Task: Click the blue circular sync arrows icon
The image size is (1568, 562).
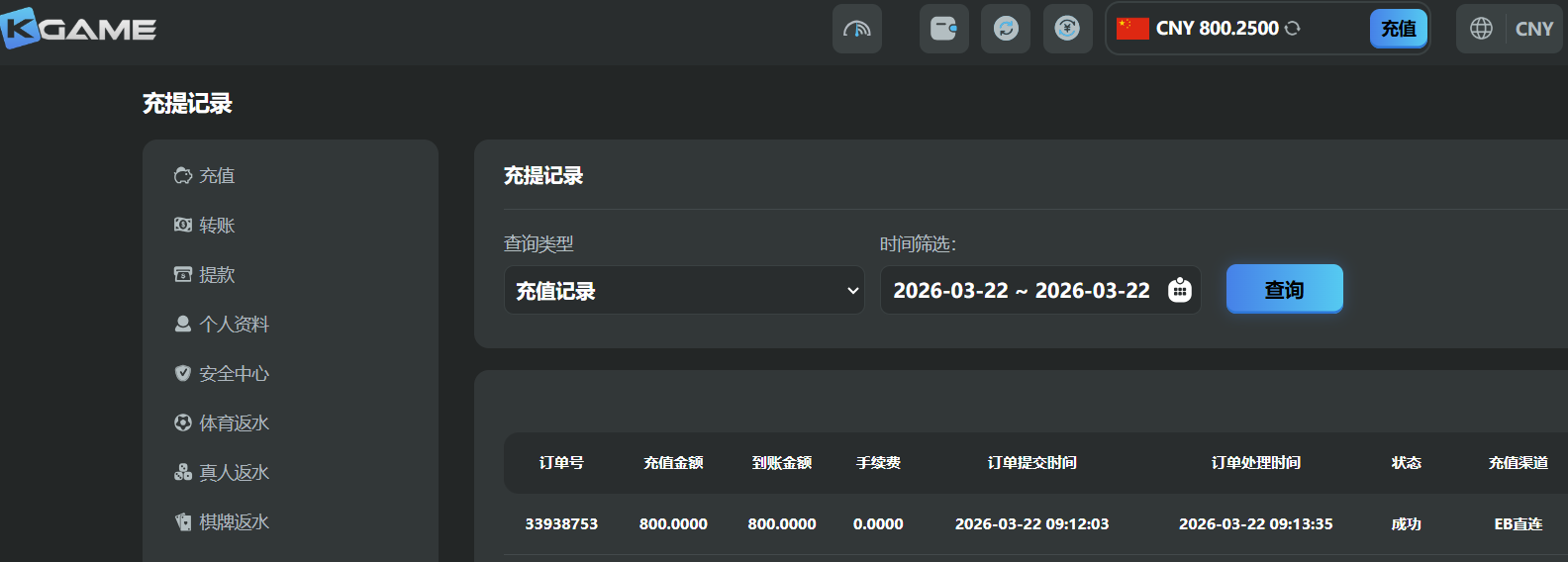Action: point(1006,29)
